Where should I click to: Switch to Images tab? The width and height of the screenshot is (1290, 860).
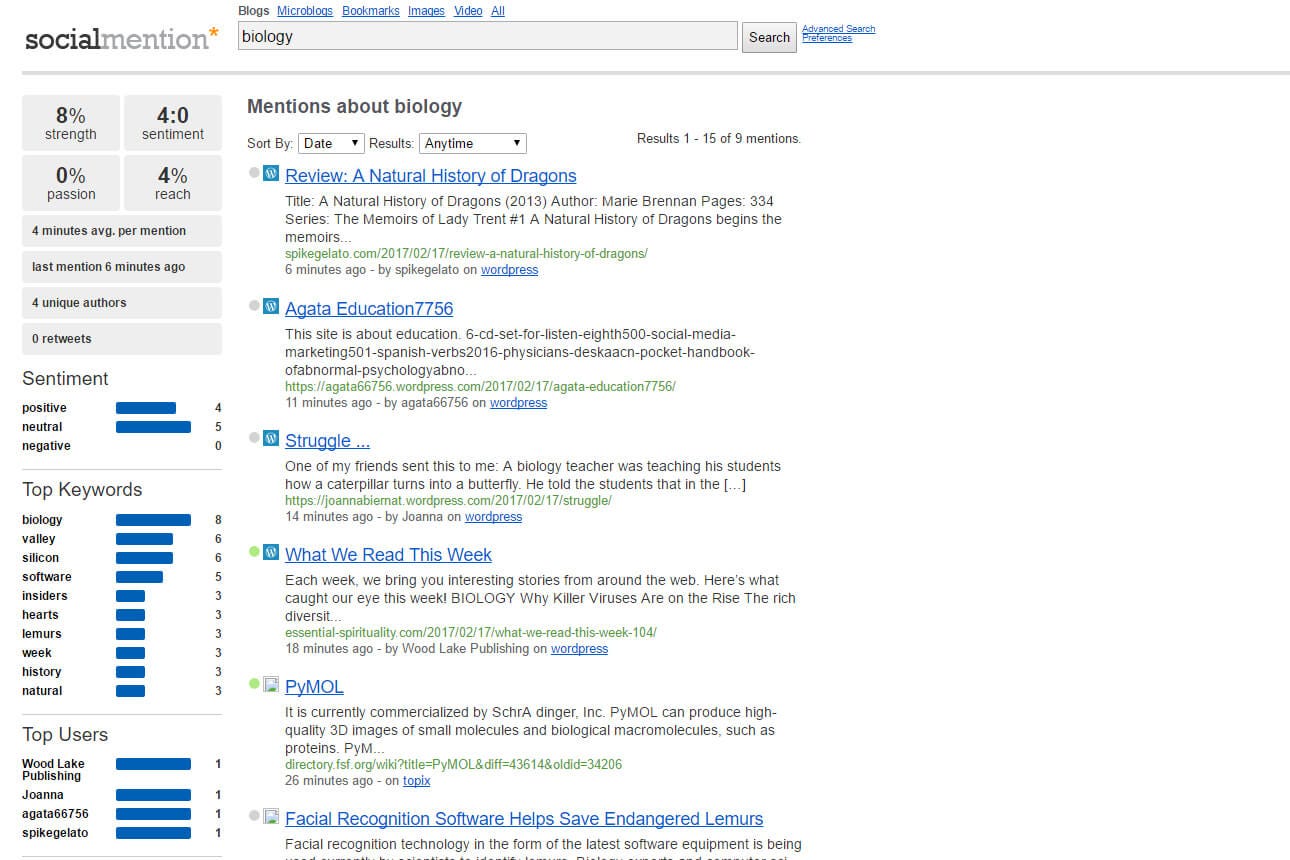coord(426,11)
